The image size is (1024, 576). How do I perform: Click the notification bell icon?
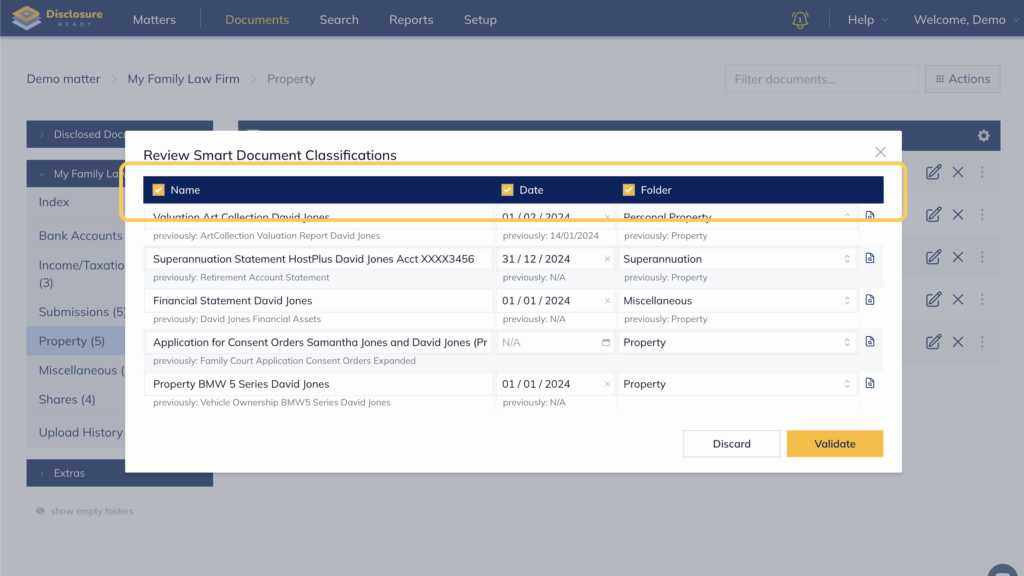click(x=800, y=20)
